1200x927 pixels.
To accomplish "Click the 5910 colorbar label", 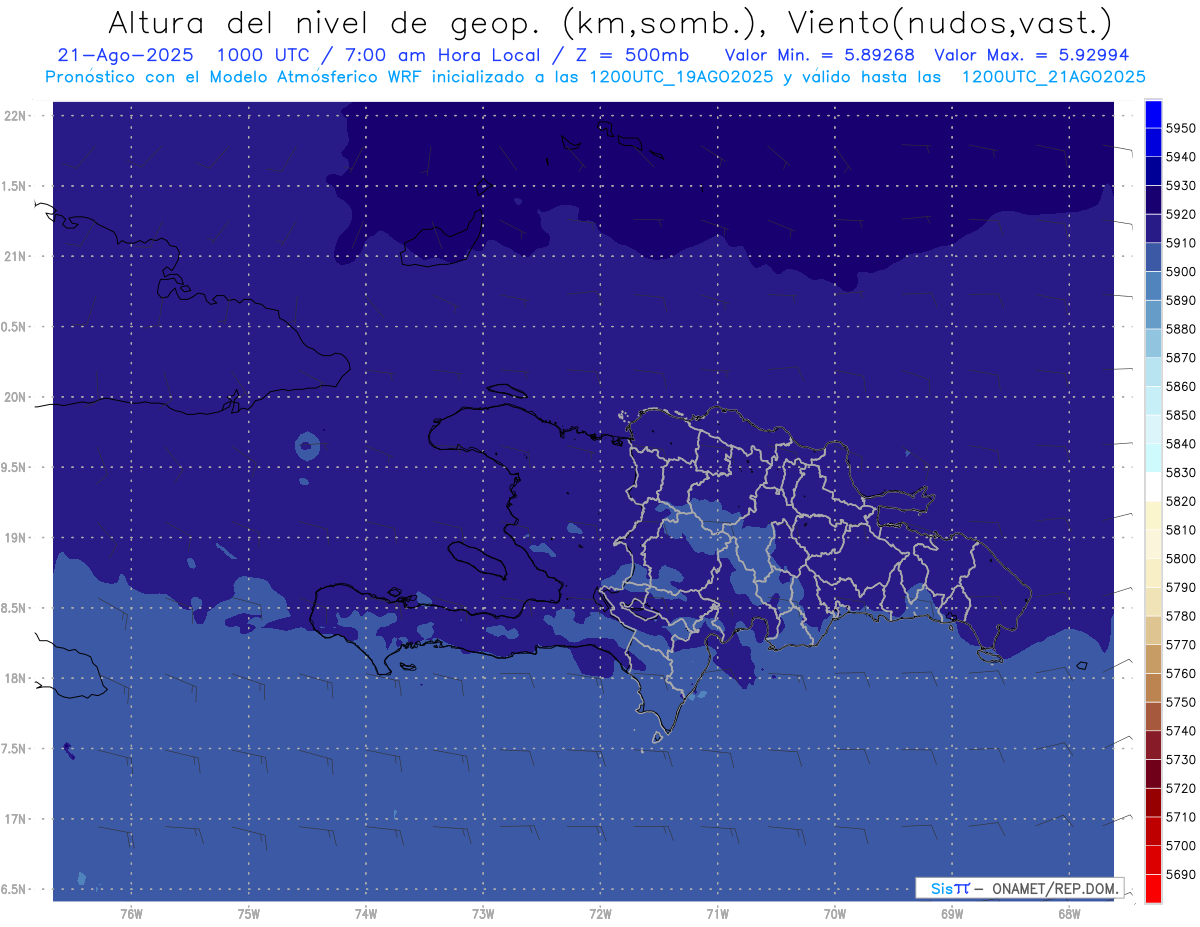I will (x=1181, y=243).
